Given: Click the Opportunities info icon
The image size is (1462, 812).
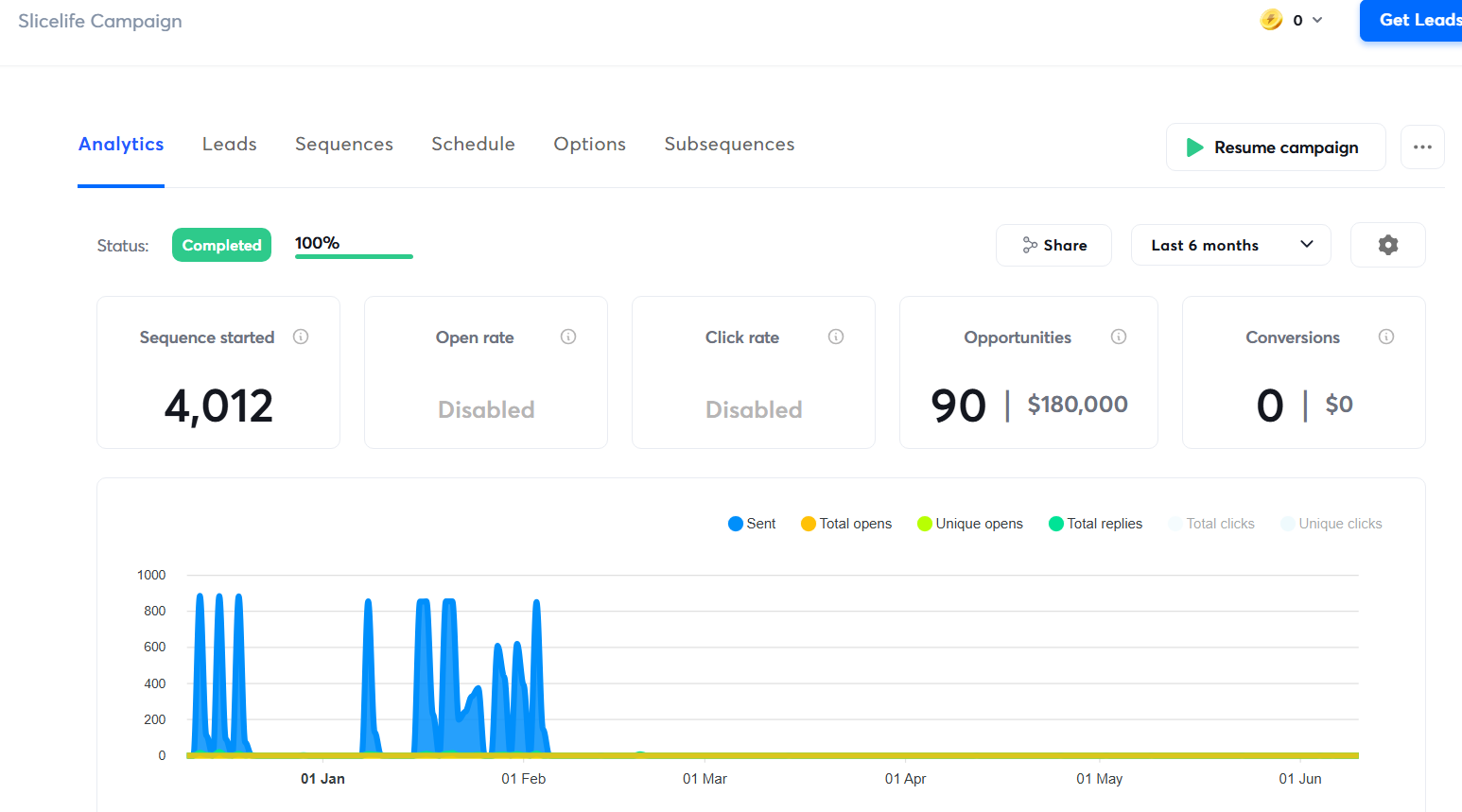Looking at the screenshot, I should (1119, 337).
